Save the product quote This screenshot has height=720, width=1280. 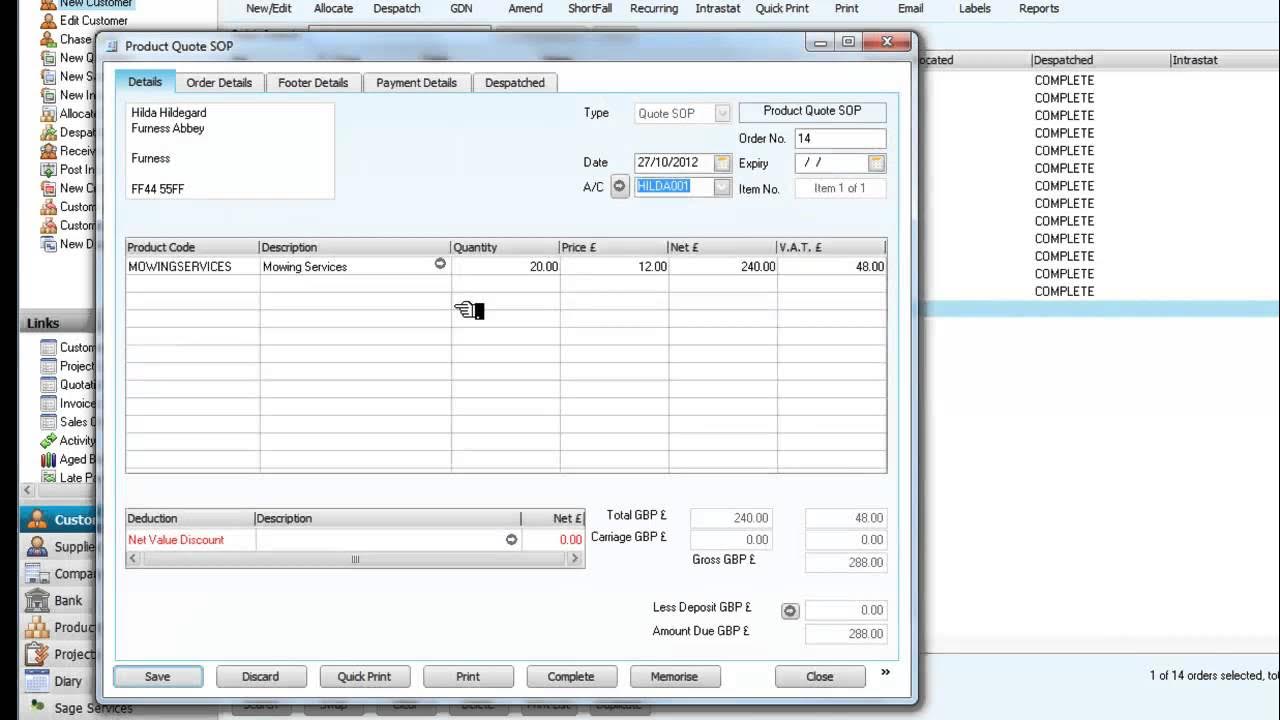[x=158, y=677]
